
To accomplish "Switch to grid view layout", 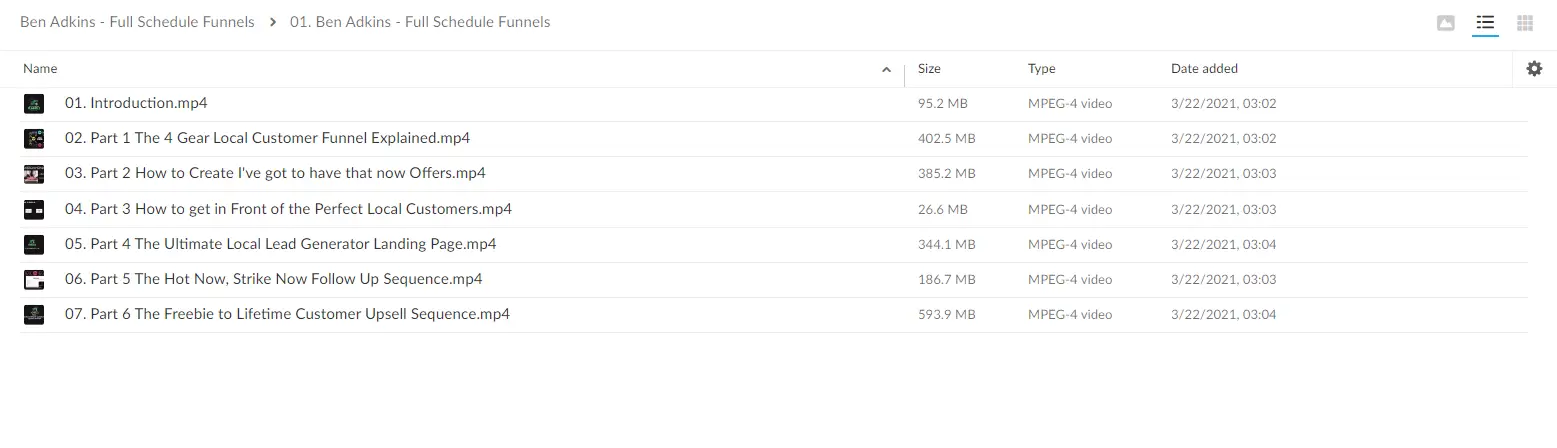I will point(1525,23).
